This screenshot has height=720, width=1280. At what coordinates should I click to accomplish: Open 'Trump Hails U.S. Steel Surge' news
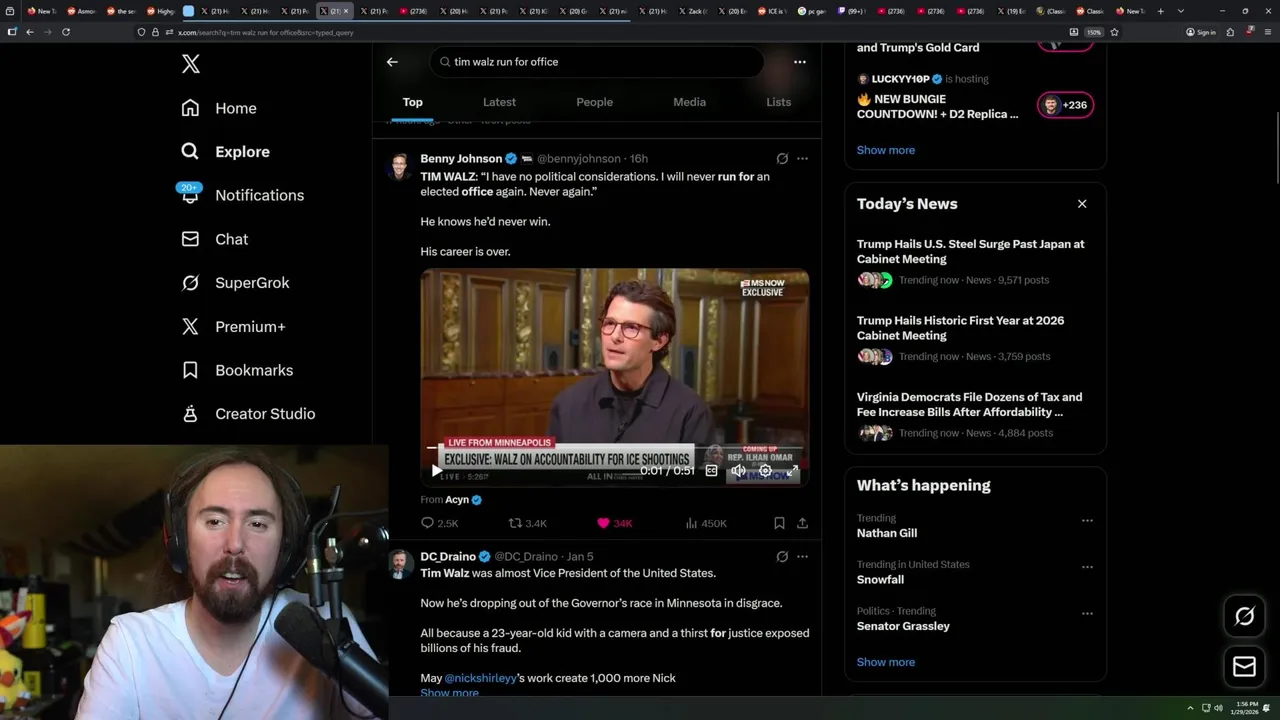point(970,251)
